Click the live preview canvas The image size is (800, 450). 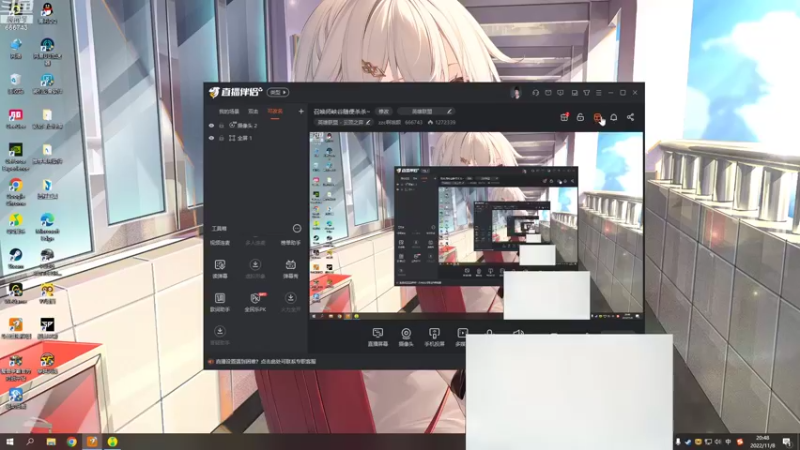476,226
